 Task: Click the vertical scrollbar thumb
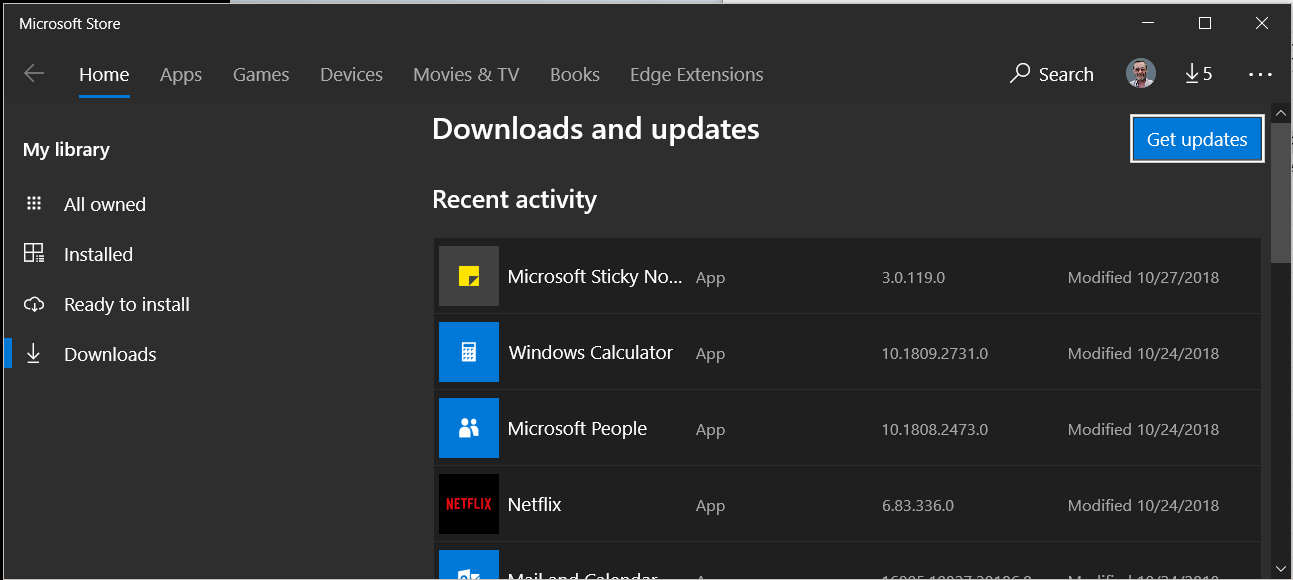1280,193
